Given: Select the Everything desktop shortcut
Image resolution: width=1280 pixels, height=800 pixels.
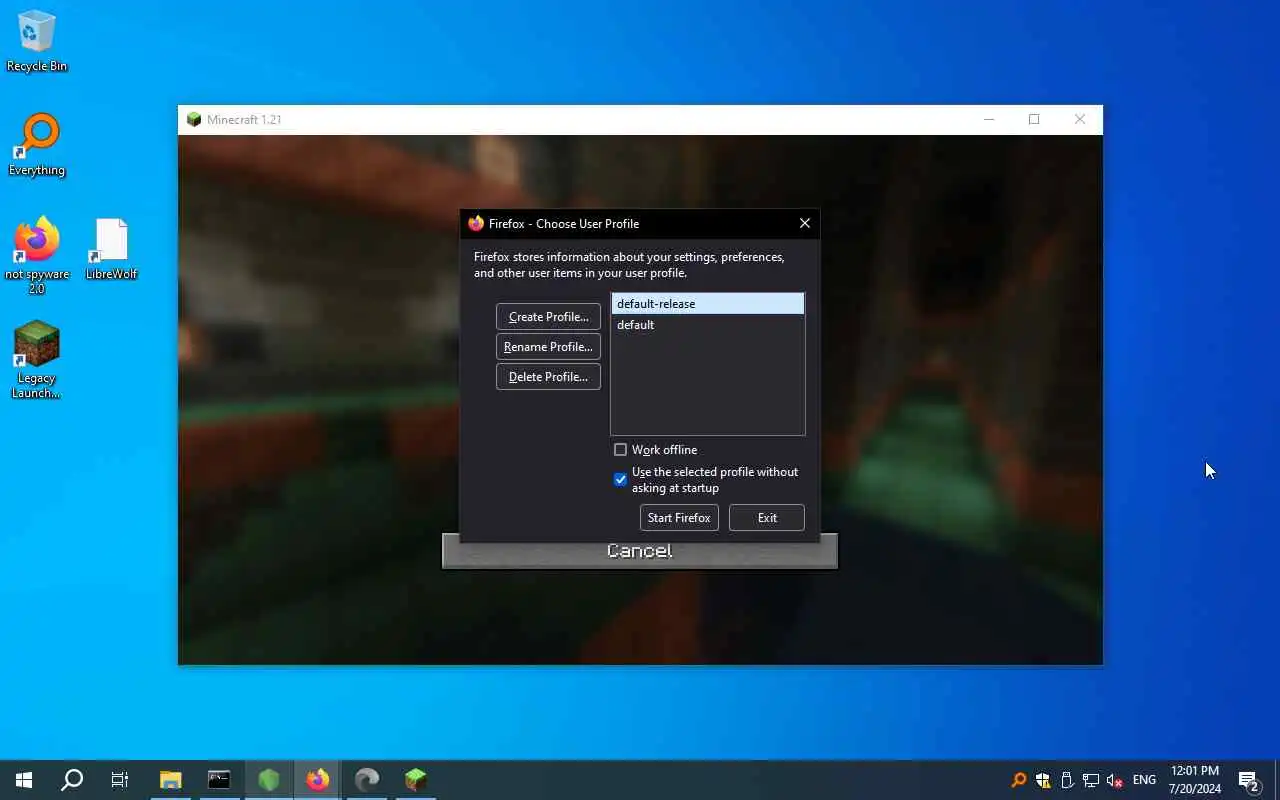Looking at the screenshot, I should (37, 145).
